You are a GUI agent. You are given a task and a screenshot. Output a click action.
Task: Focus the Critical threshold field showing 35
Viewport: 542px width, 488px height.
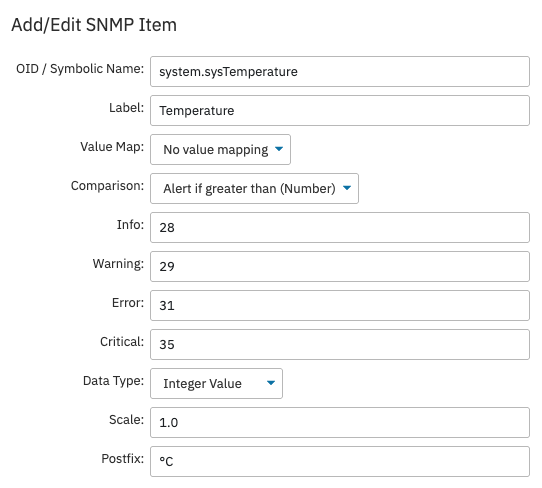point(340,345)
